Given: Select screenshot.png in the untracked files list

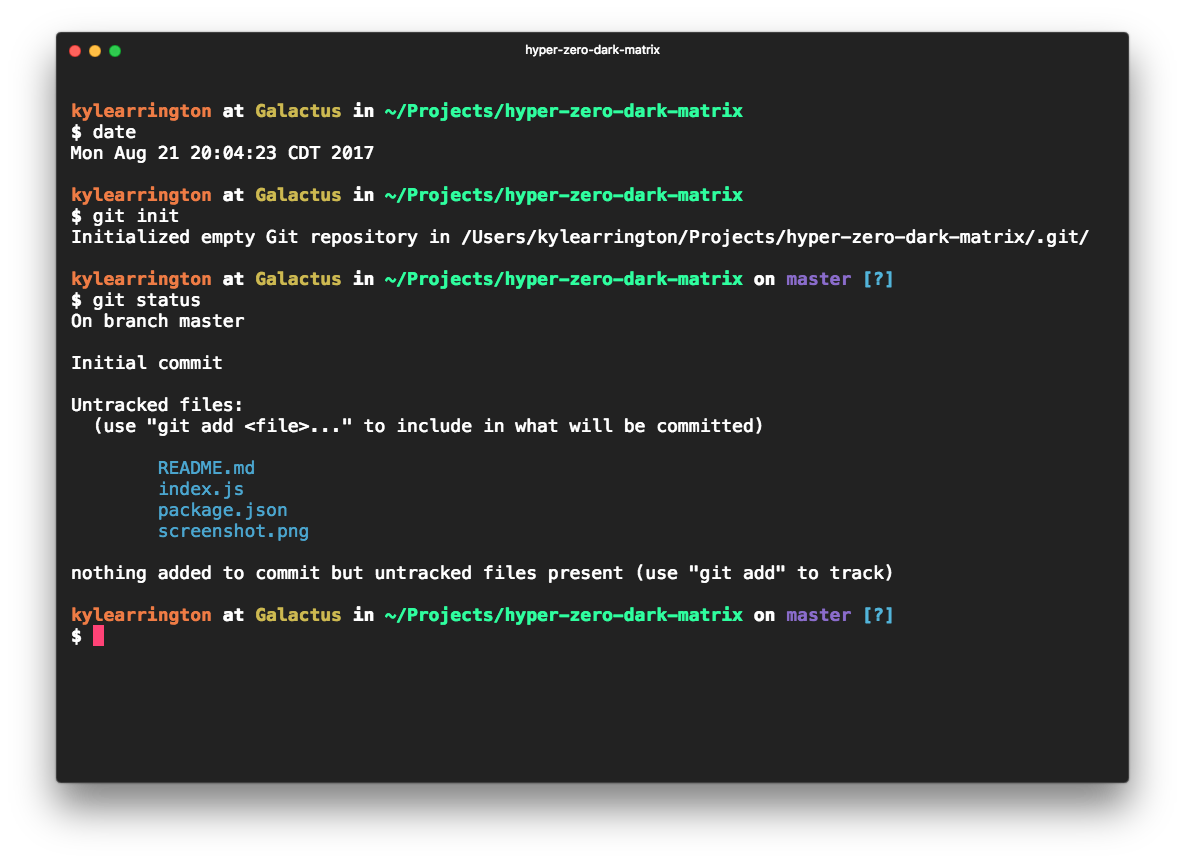Looking at the screenshot, I should coord(233,531).
